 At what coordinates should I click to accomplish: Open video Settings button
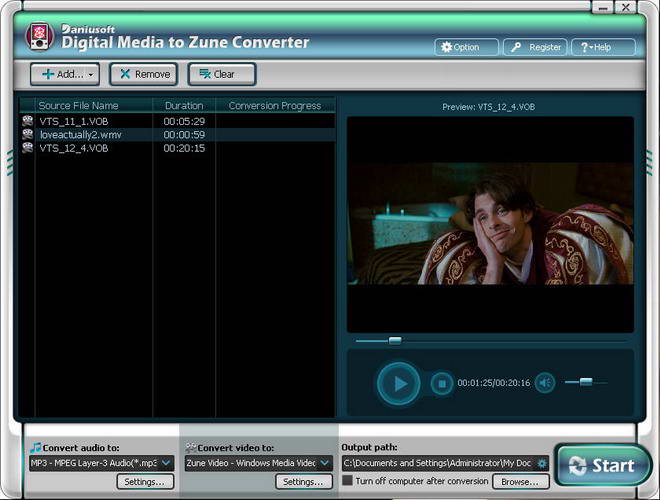[303, 482]
